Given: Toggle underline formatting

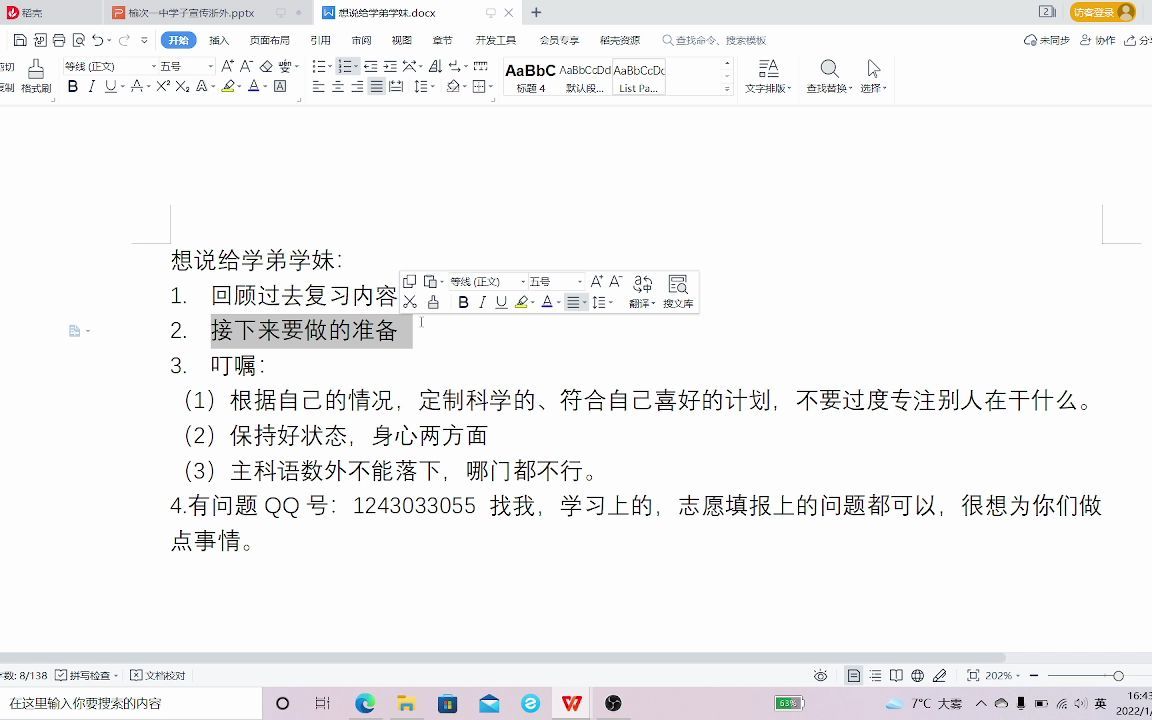Looking at the screenshot, I should (111, 87).
